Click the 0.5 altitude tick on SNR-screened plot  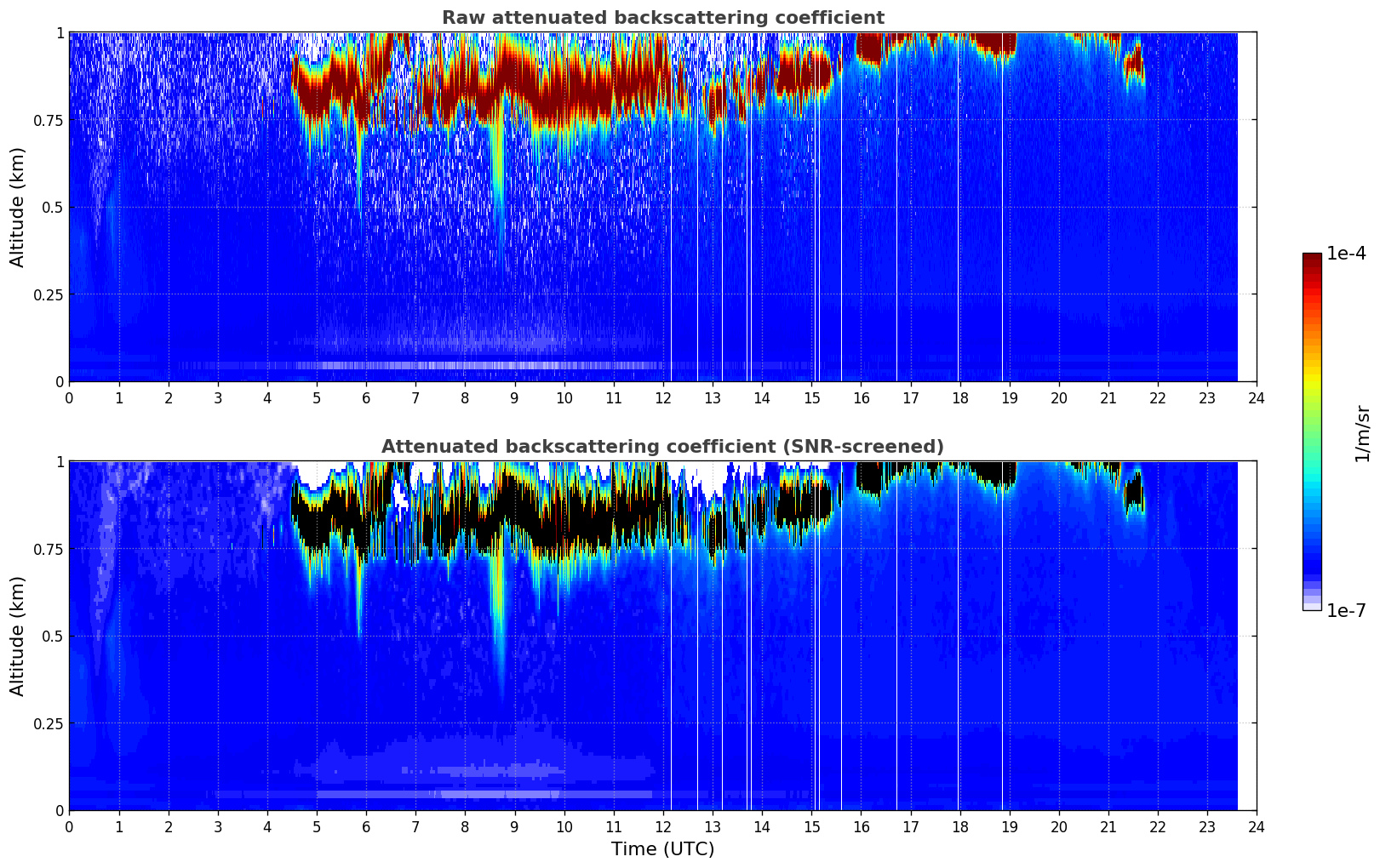52,636
